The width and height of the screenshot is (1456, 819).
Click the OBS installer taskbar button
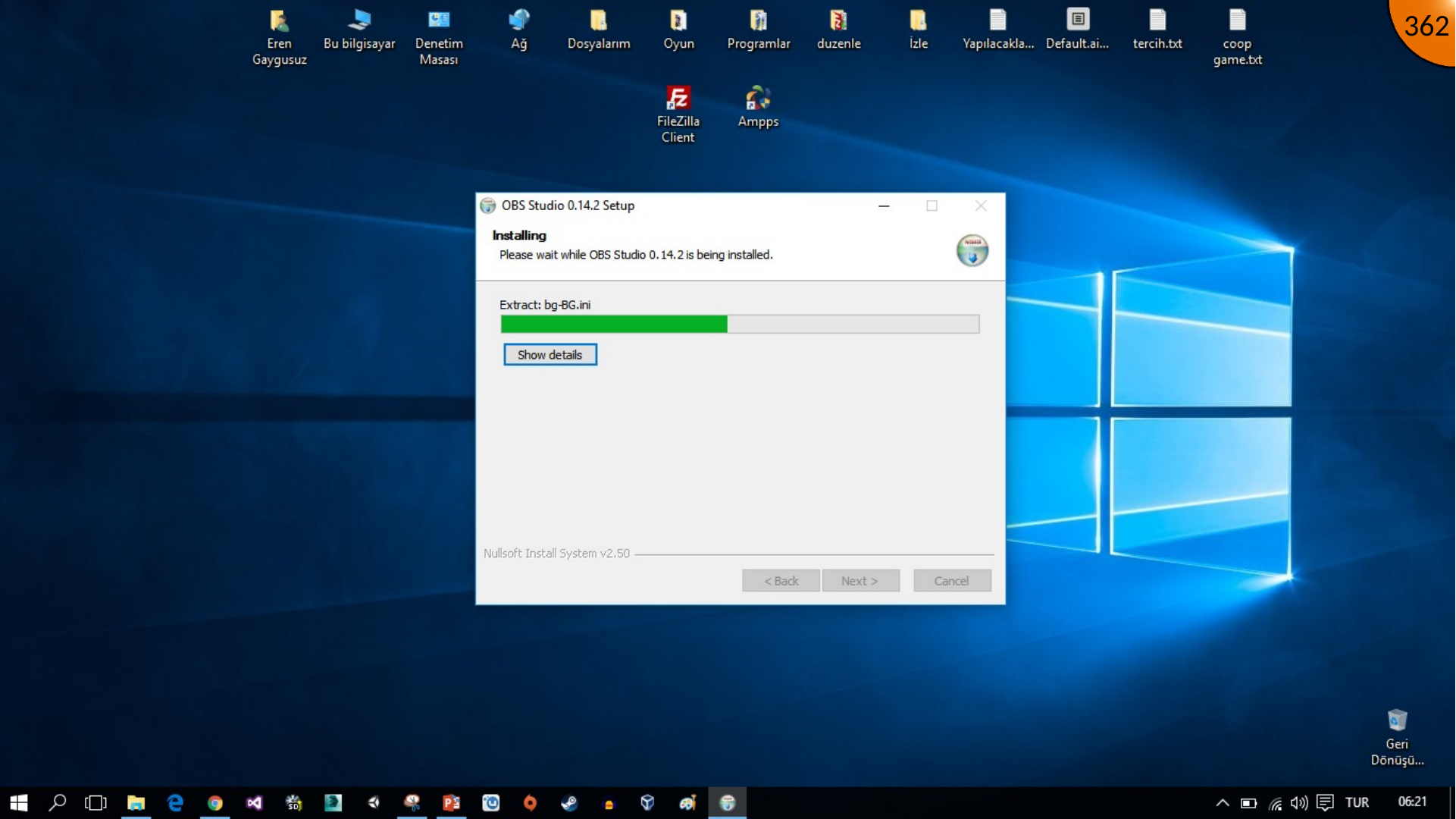tap(727, 802)
